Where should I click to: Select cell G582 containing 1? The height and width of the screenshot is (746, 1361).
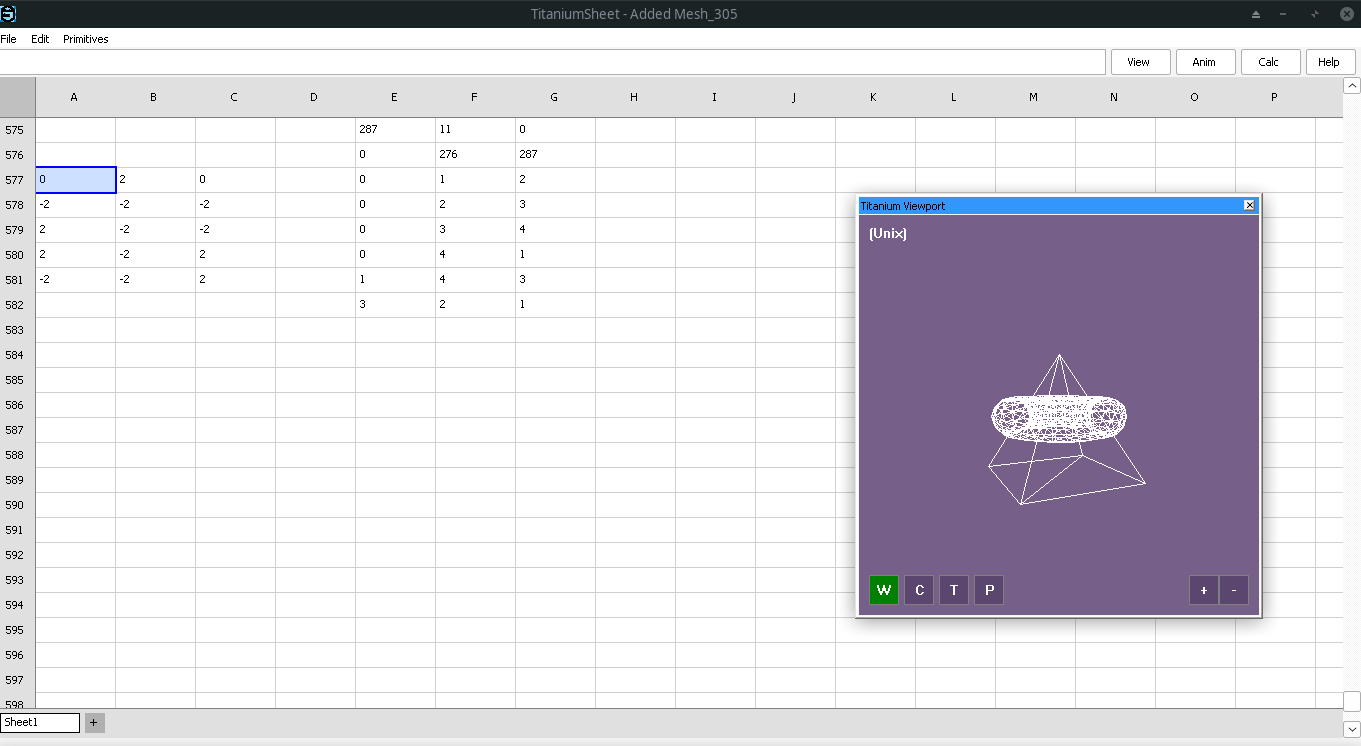[x=555, y=305]
